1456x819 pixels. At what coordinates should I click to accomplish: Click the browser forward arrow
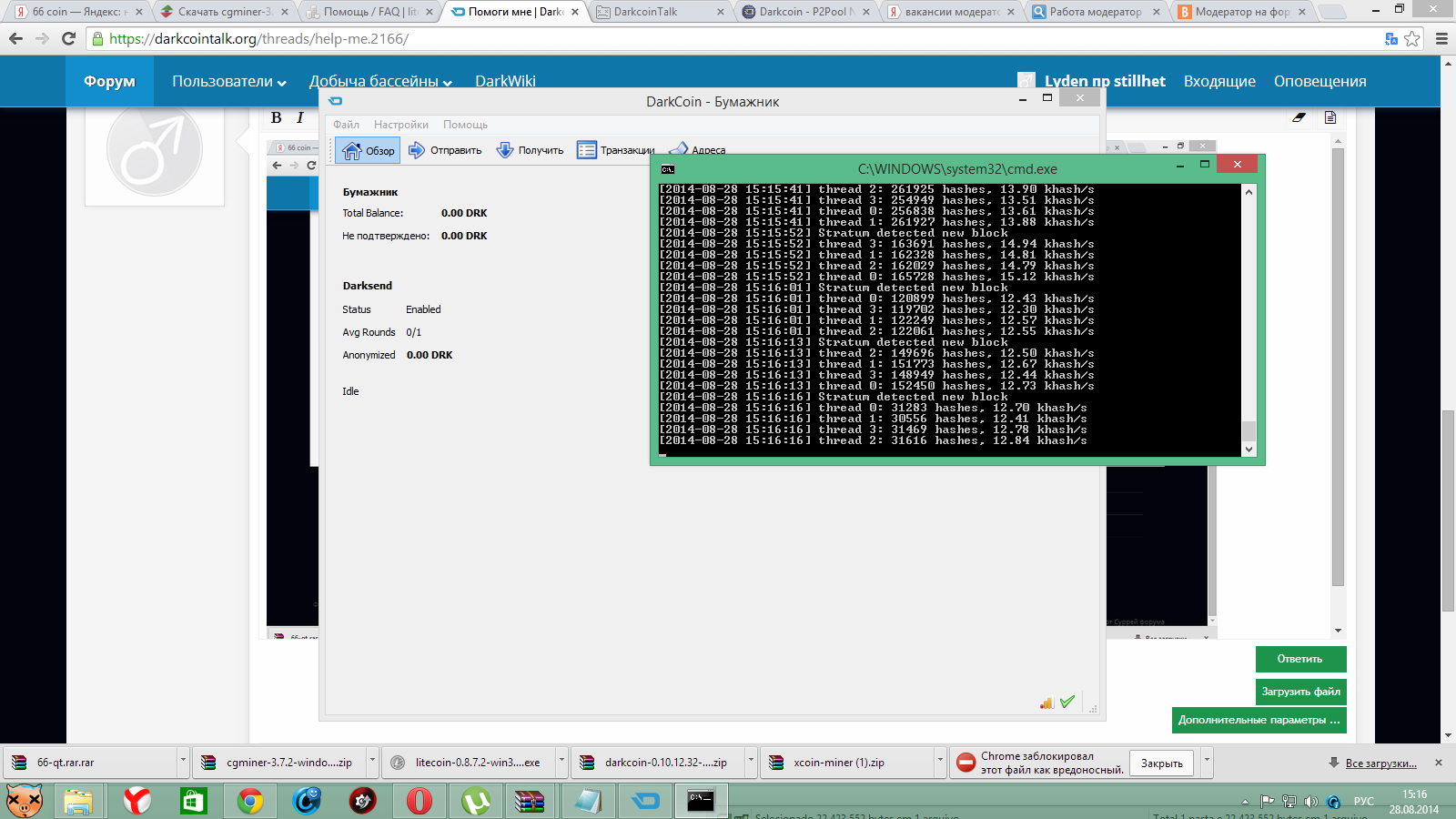click(x=42, y=39)
